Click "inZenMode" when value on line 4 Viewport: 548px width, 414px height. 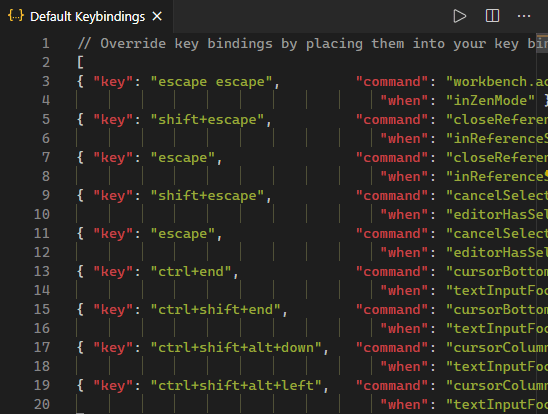point(490,101)
